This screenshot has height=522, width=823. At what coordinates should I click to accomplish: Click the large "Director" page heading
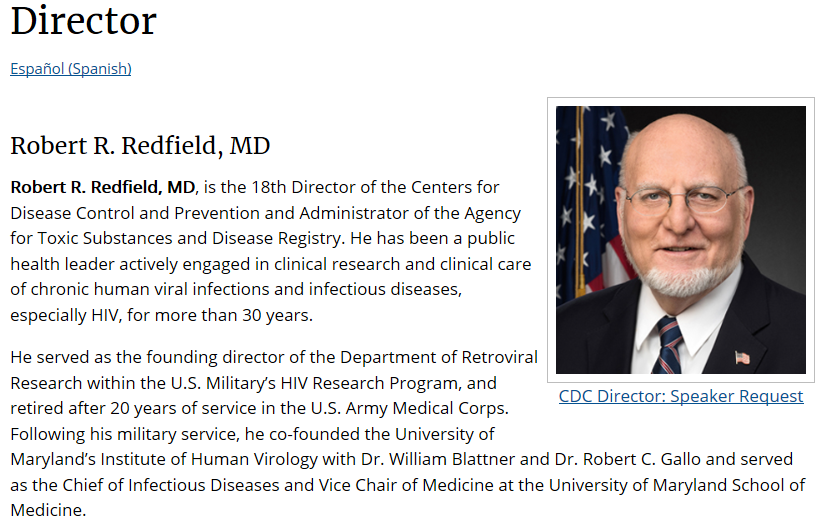[83, 20]
